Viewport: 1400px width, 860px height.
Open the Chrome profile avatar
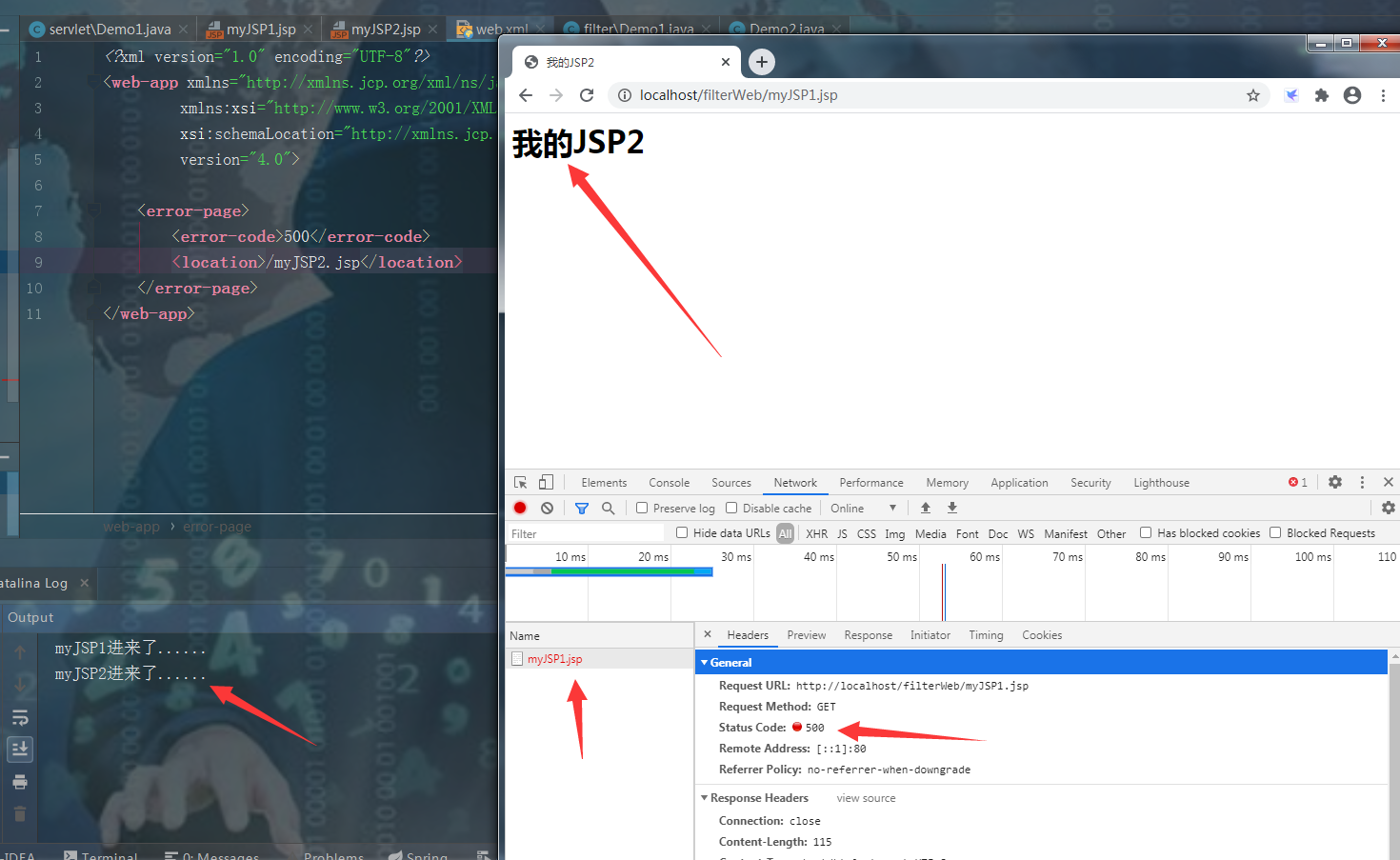tap(1352, 95)
